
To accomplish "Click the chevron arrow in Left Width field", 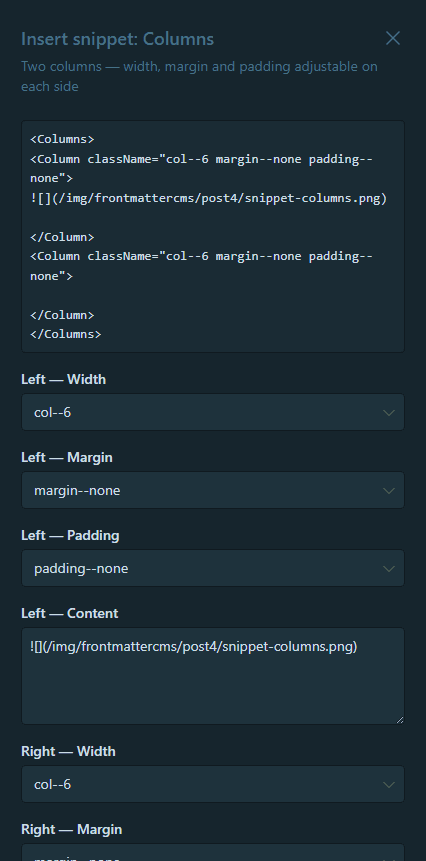I will tap(389, 412).
